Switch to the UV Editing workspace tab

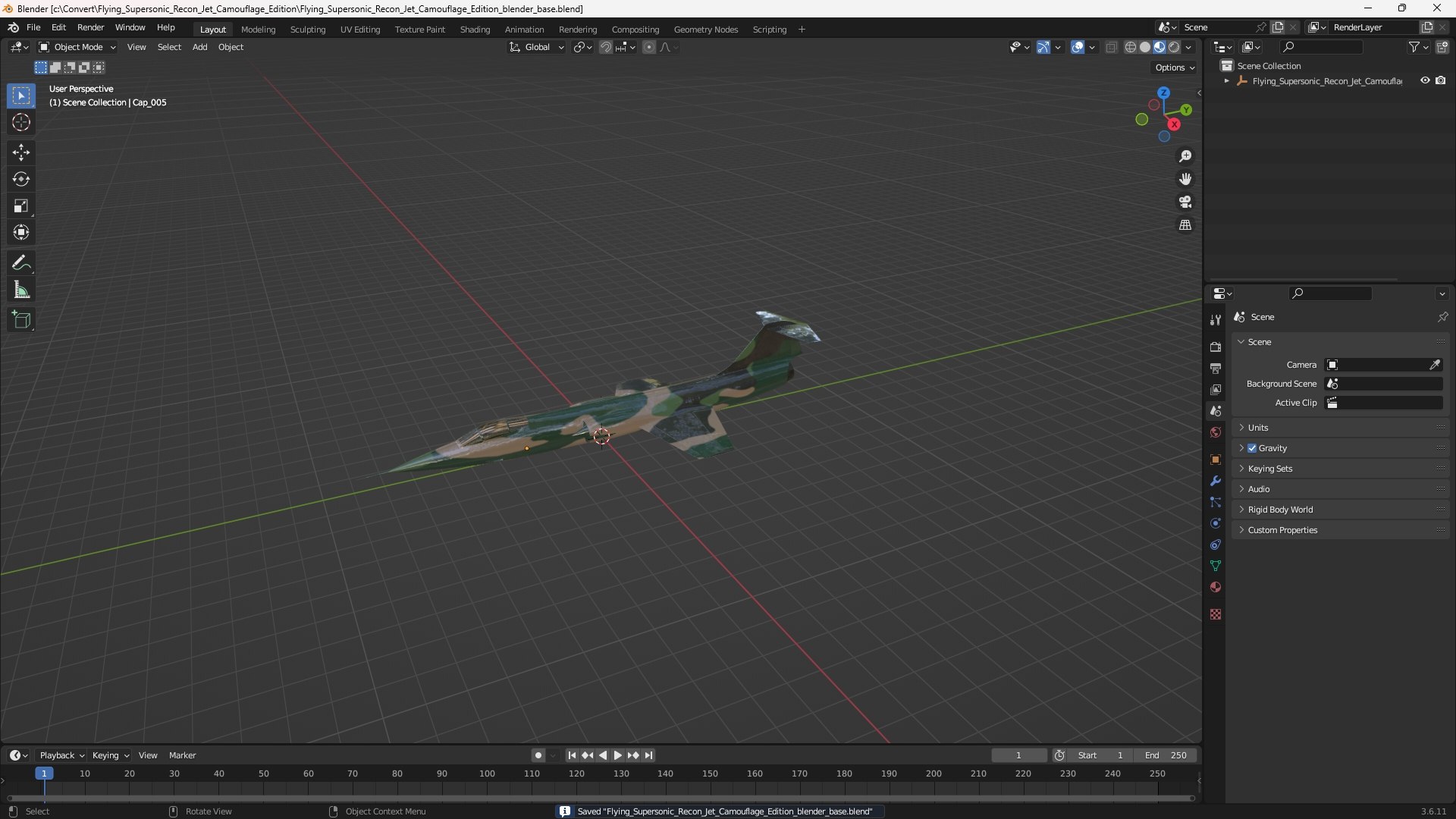coord(360,30)
